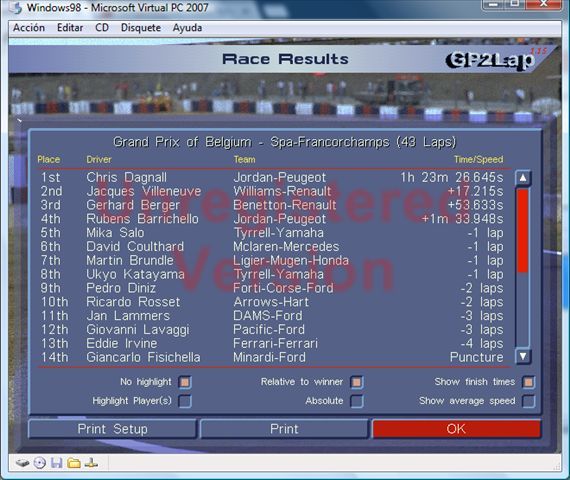The height and width of the screenshot is (480, 570).
Task: Select the Giancarlo Fisichella row
Action: [x=272, y=357]
